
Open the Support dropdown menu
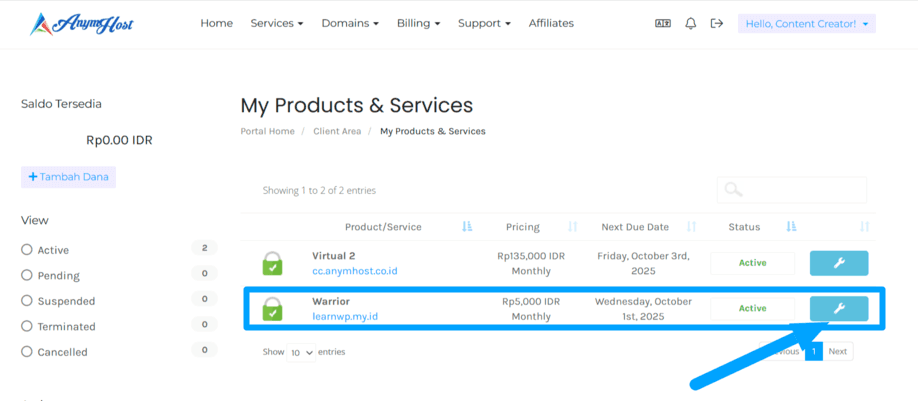tap(484, 23)
